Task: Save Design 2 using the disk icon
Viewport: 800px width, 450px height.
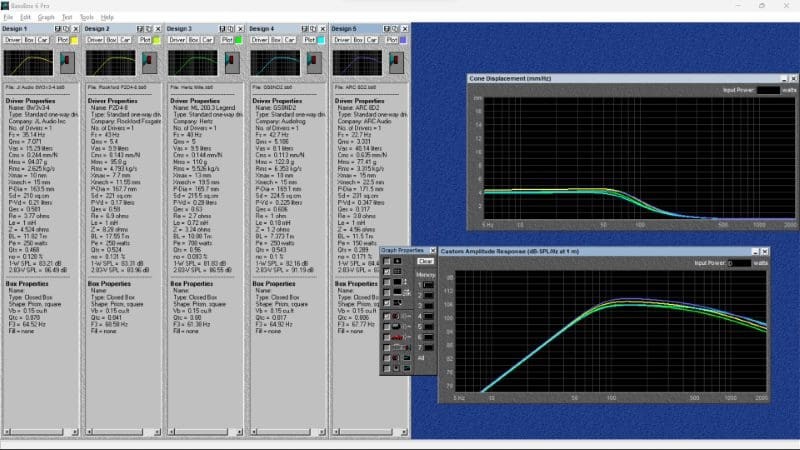Action: coord(140,29)
